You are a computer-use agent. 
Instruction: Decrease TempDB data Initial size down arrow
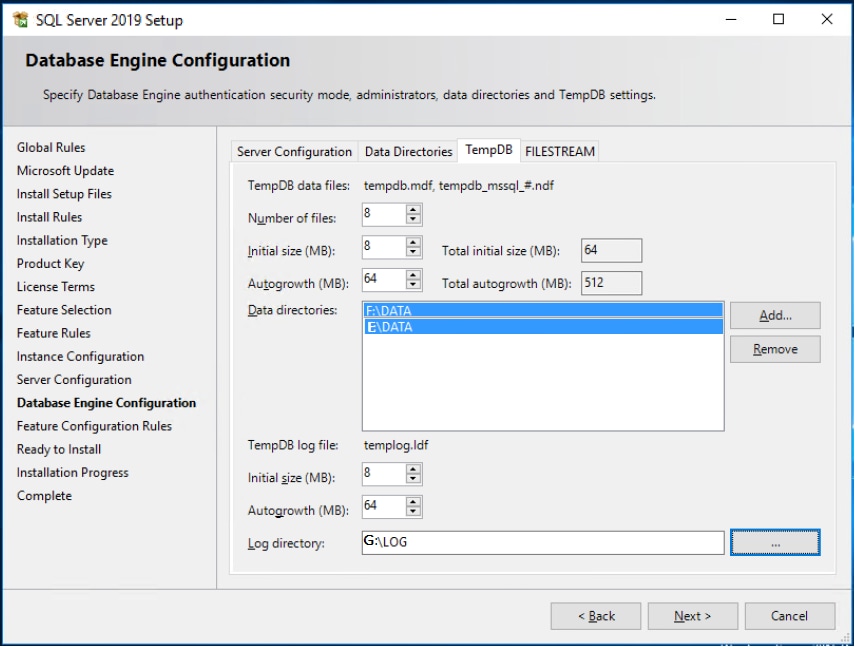click(414, 252)
